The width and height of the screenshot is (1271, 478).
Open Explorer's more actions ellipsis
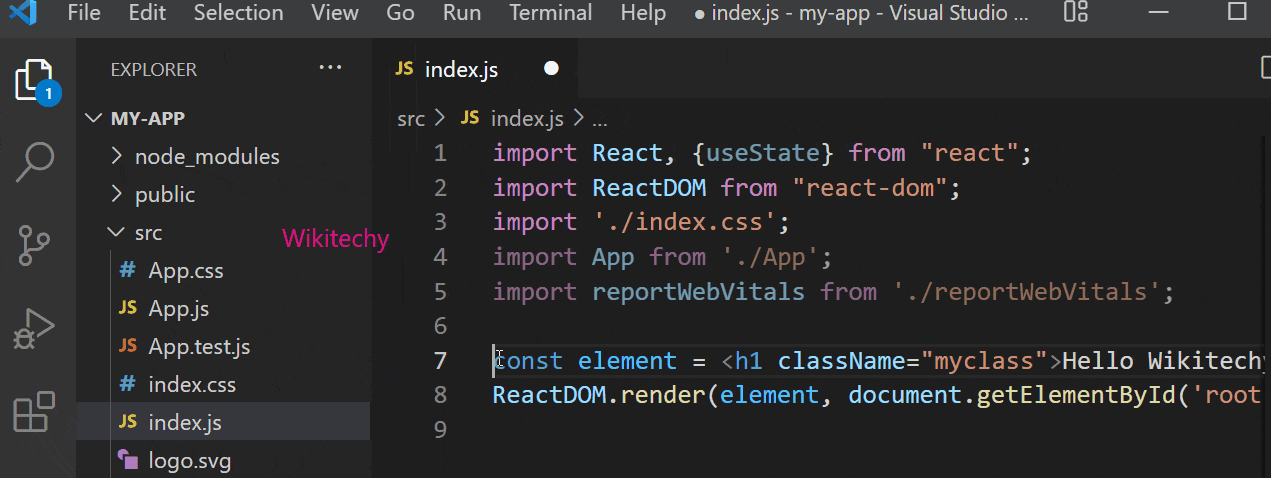(329, 68)
